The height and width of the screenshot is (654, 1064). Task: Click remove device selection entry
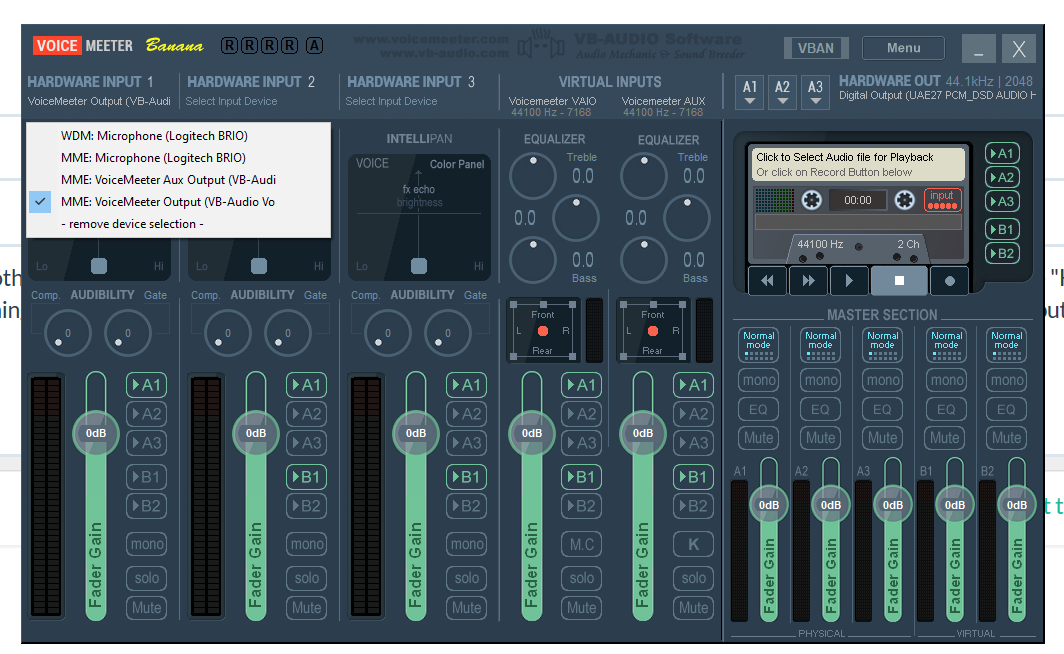coord(178,224)
